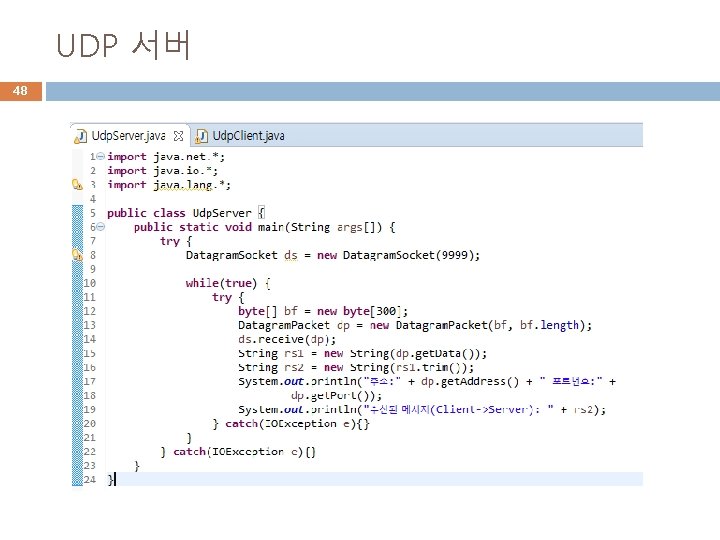Click the warning marker on line 8

pyautogui.click(x=77, y=255)
